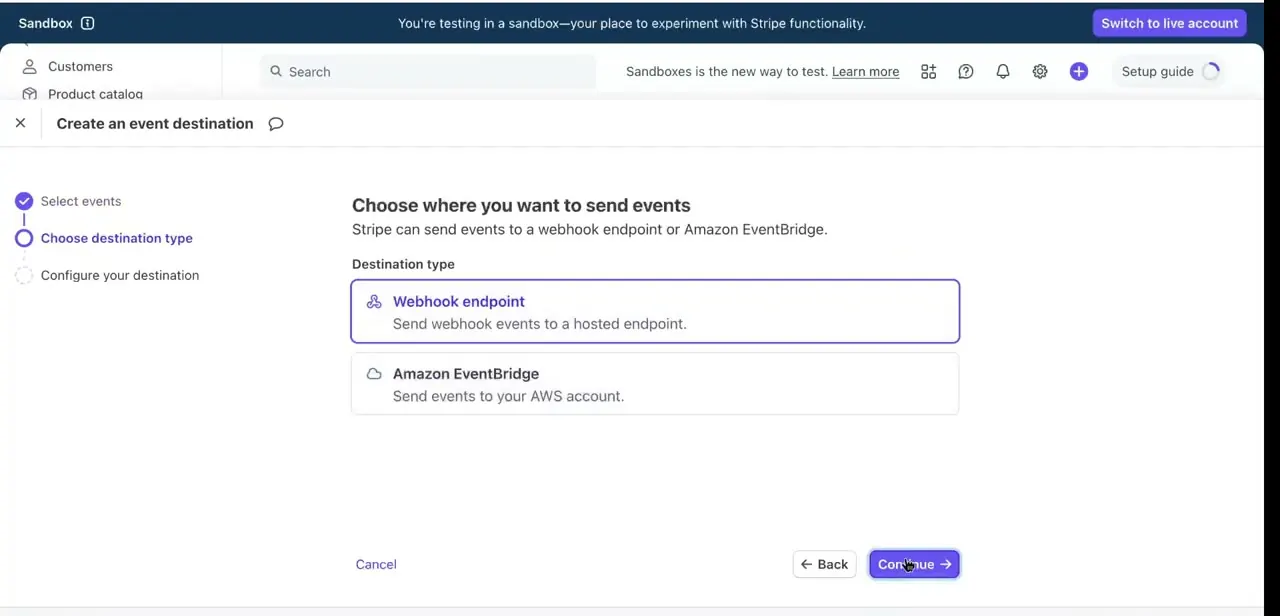Open the notifications bell
Viewport: 1280px width, 616px height.
(x=1003, y=71)
